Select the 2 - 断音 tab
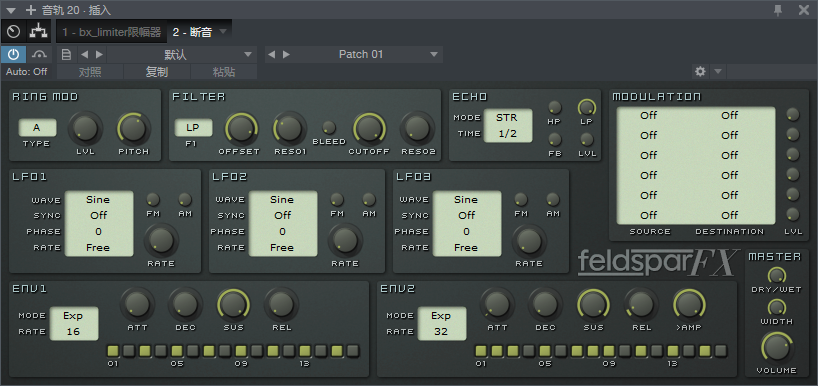This screenshot has width=818, height=386. (x=192, y=32)
